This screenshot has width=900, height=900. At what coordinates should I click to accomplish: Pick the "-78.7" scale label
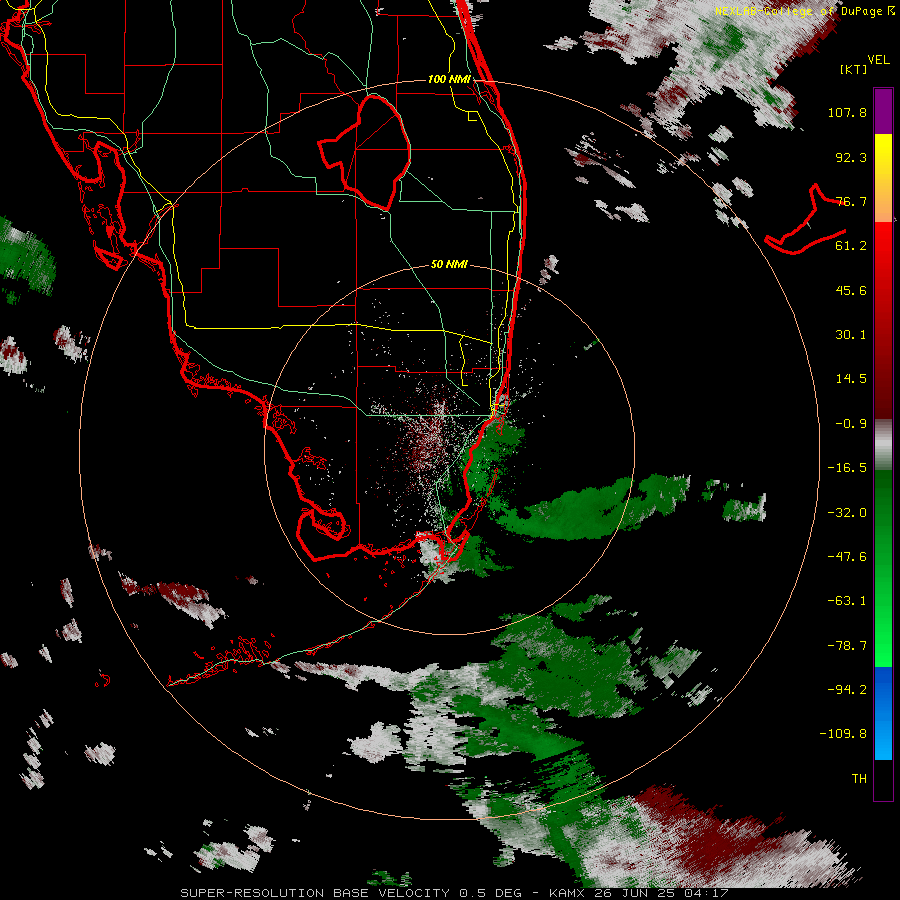coord(847,646)
